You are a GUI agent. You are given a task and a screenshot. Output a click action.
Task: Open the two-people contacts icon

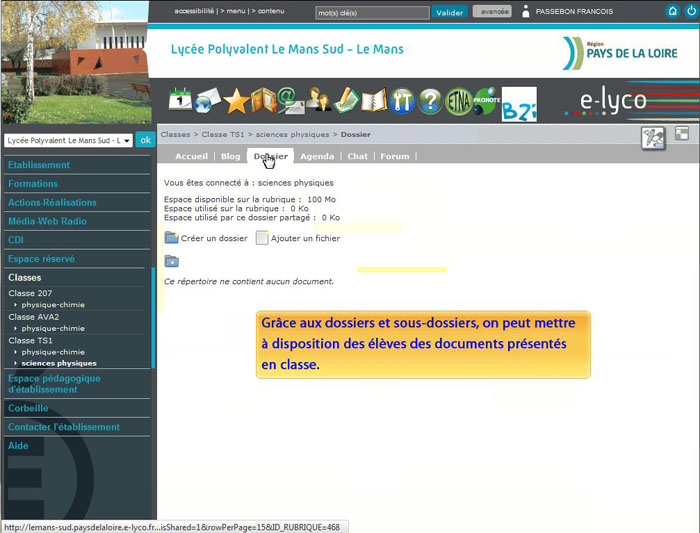318,100
